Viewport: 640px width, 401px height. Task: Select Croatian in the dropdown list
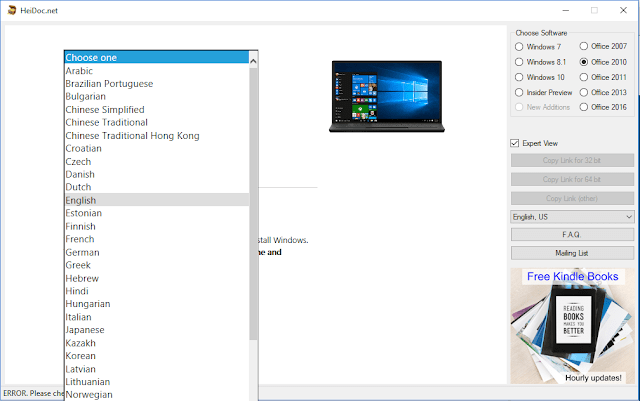[157, 148]
